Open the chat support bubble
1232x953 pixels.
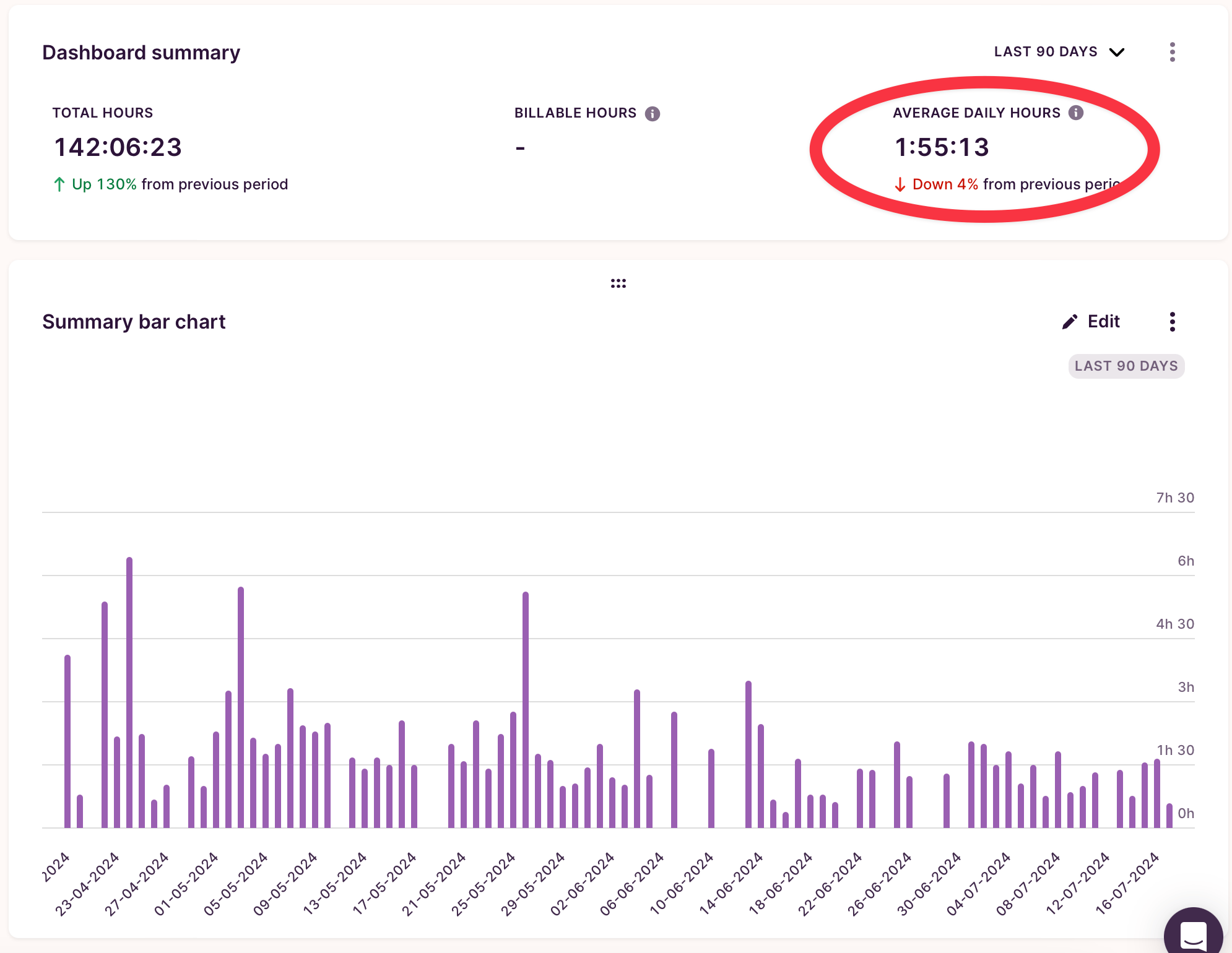click(1193, 934)
